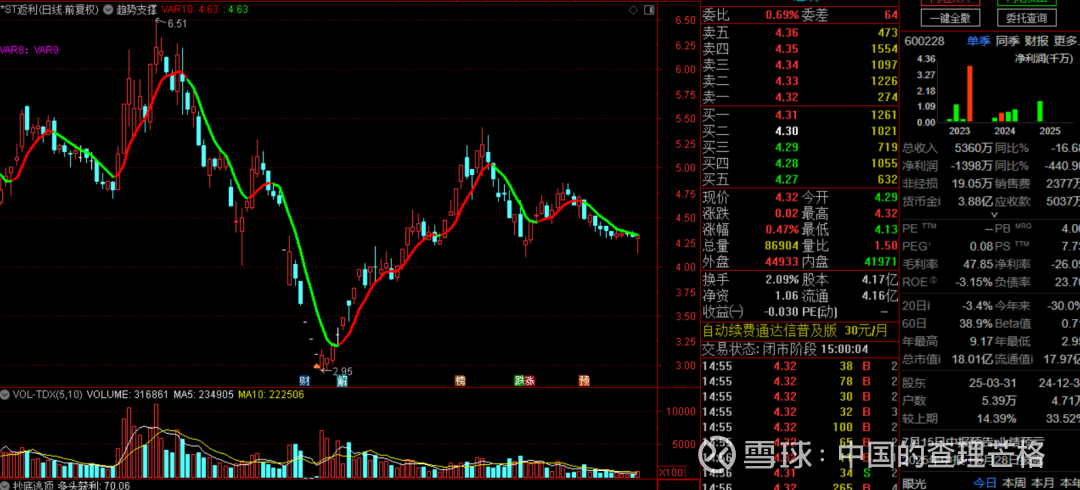Click the 净利润 -1398万 value

[971, 165]
